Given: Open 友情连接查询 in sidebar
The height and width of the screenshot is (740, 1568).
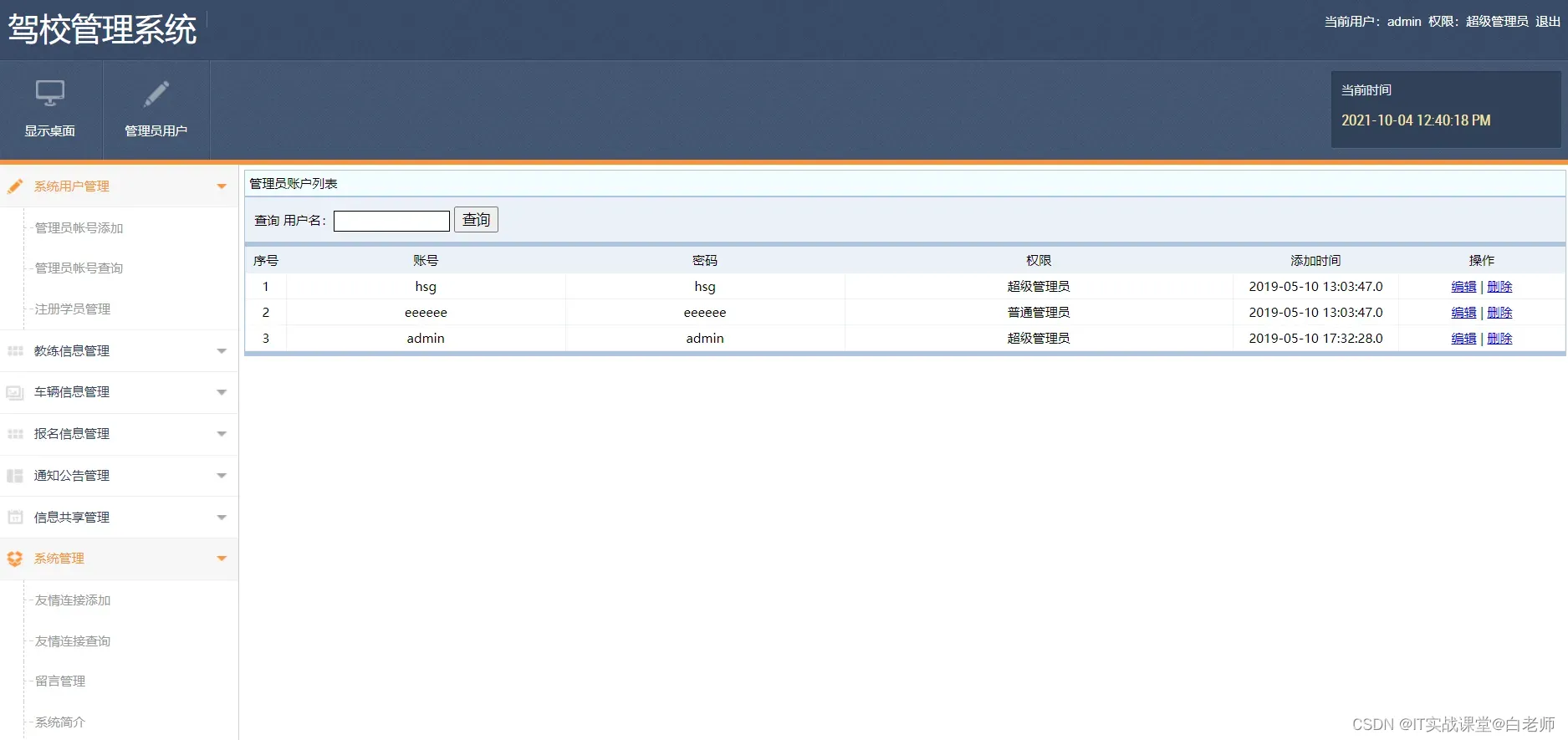Looking at the screenshot, I should click(73, 641).
